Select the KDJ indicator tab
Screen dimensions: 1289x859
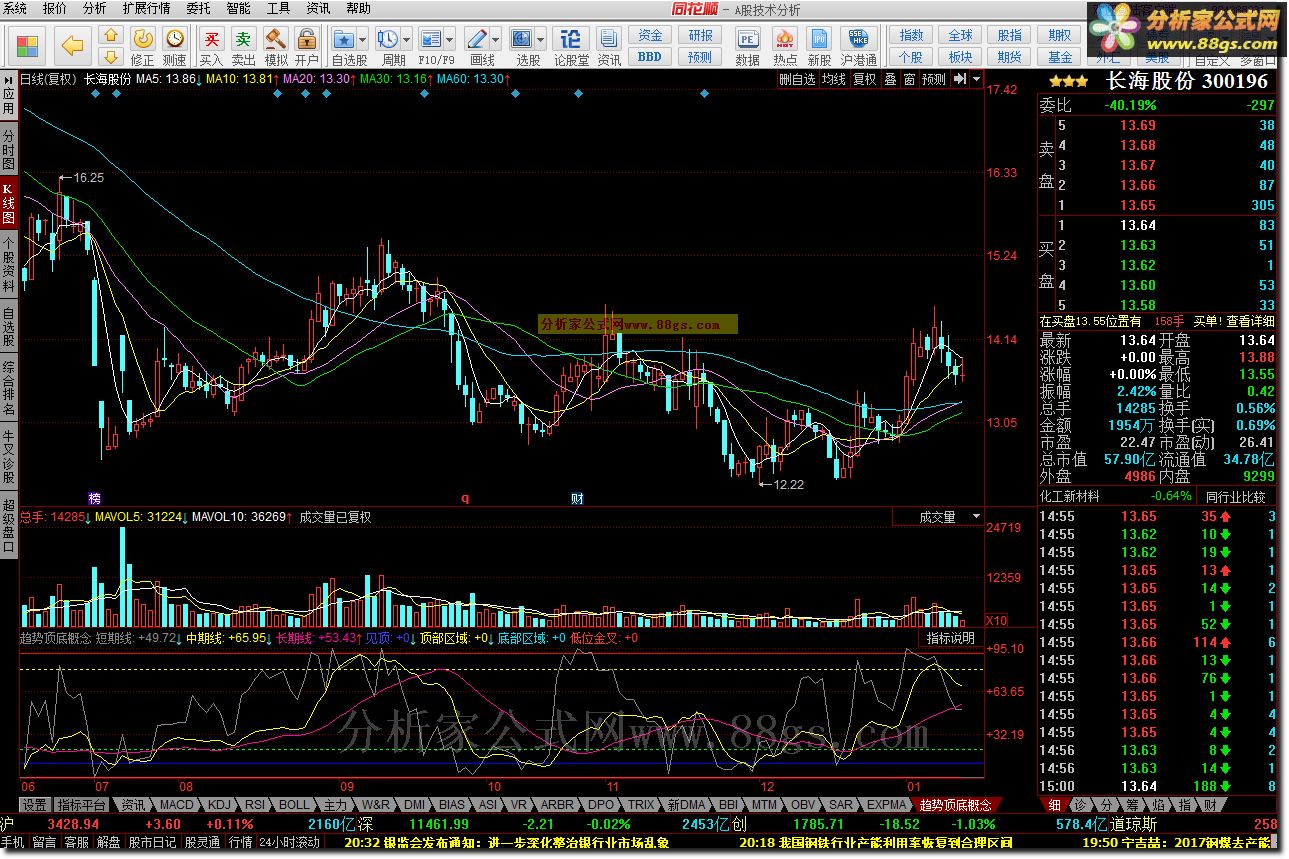click(x=219, y=804)
